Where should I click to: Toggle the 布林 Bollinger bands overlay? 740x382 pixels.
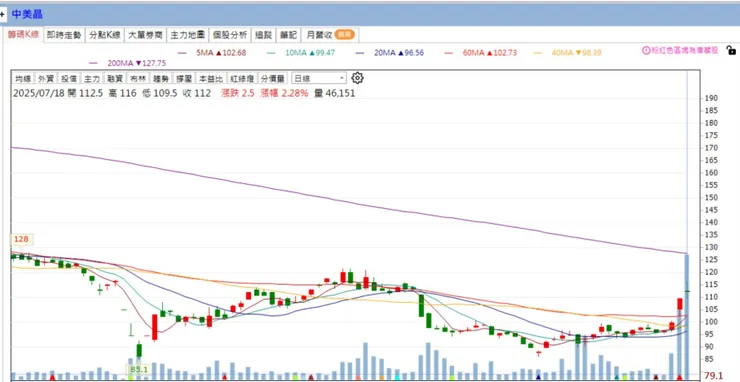138,78
